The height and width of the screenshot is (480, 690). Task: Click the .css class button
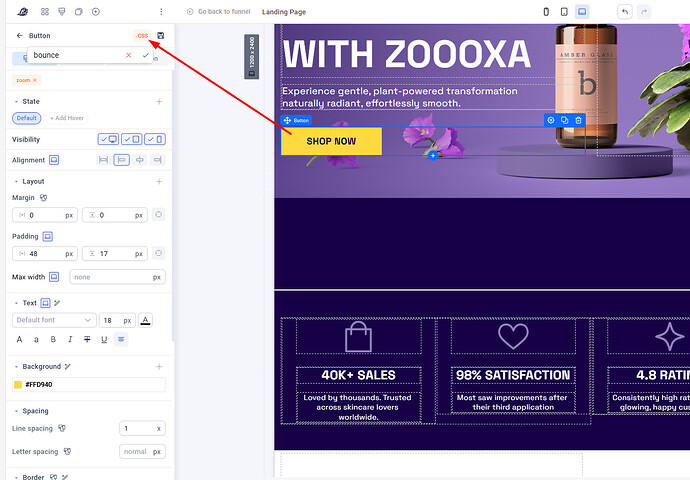pos(142,35)
